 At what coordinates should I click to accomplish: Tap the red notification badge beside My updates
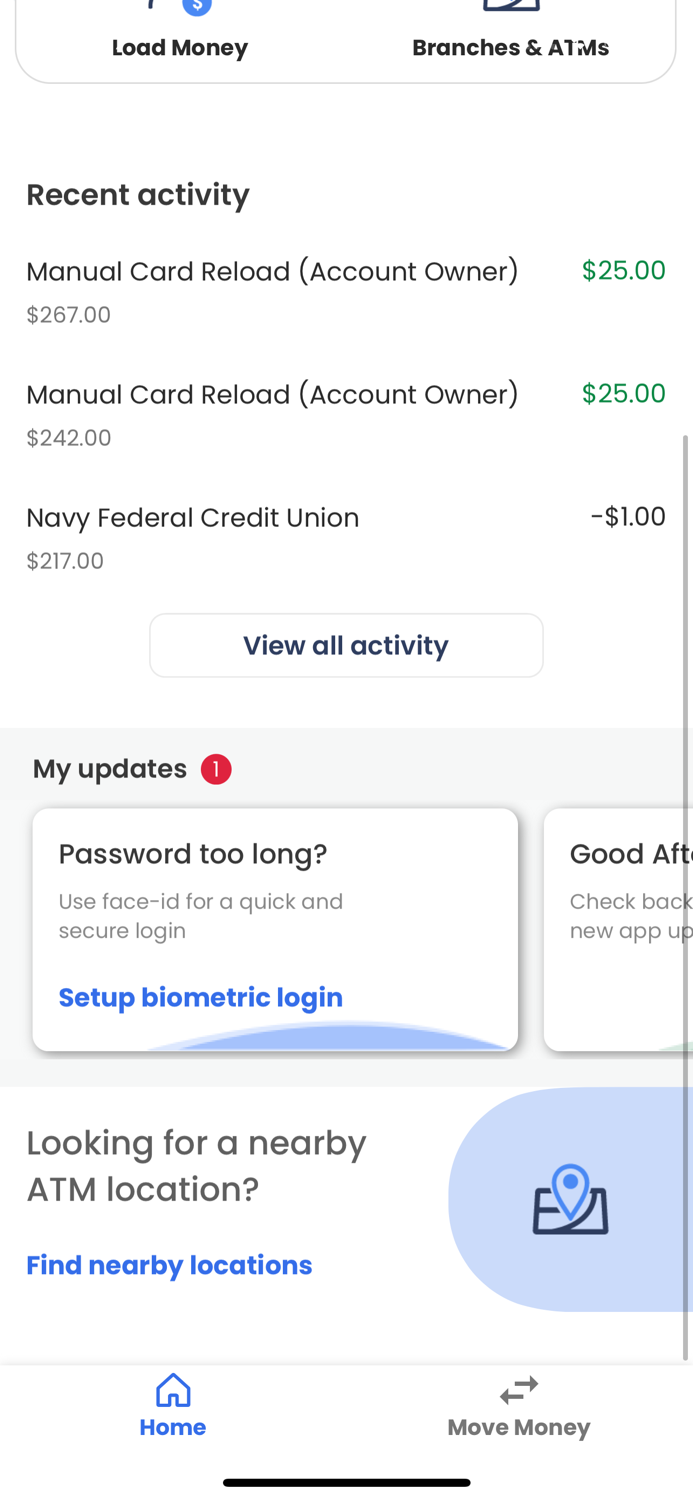[215, 768]
